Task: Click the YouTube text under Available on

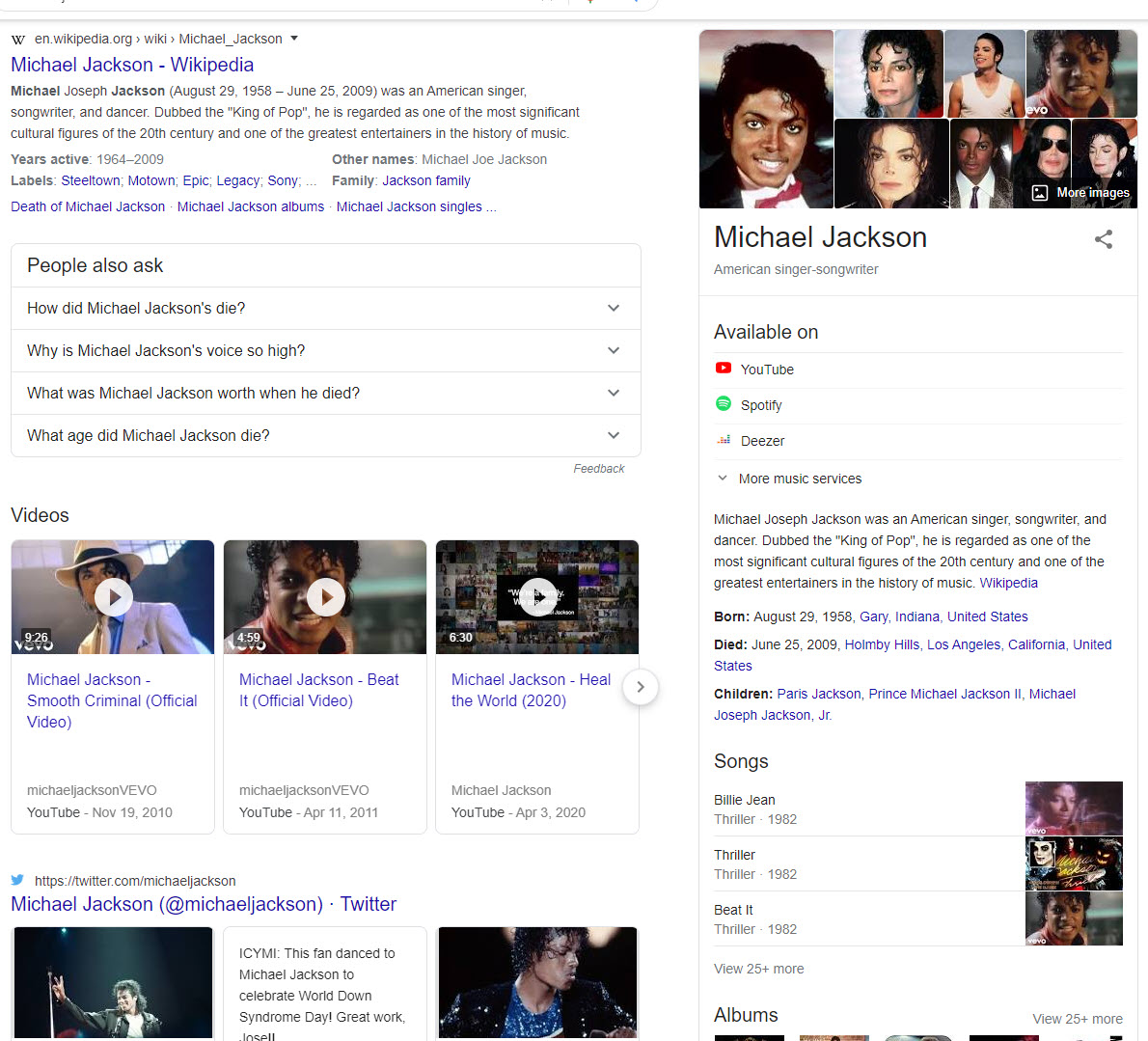Action: click(x=767, y=369)
